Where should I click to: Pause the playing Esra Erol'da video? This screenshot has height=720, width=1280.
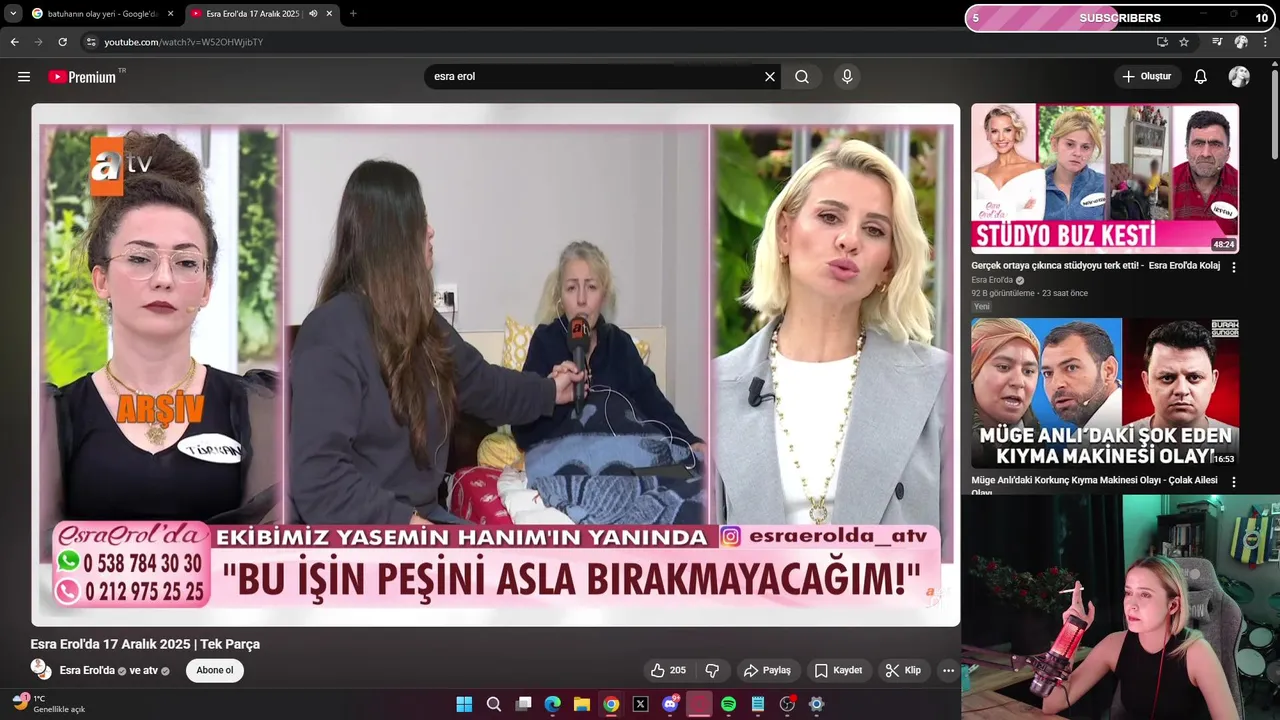(x=496, y=365)
